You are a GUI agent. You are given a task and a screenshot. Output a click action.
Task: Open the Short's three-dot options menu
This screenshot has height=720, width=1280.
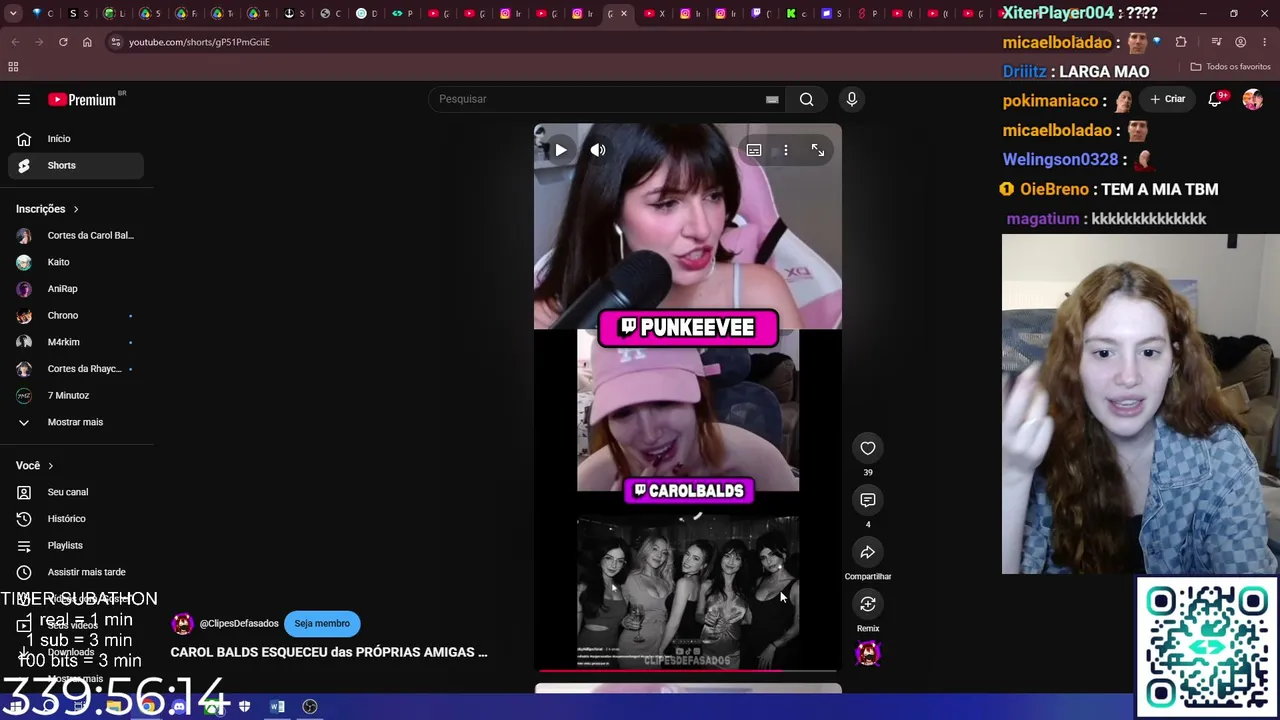786,150
